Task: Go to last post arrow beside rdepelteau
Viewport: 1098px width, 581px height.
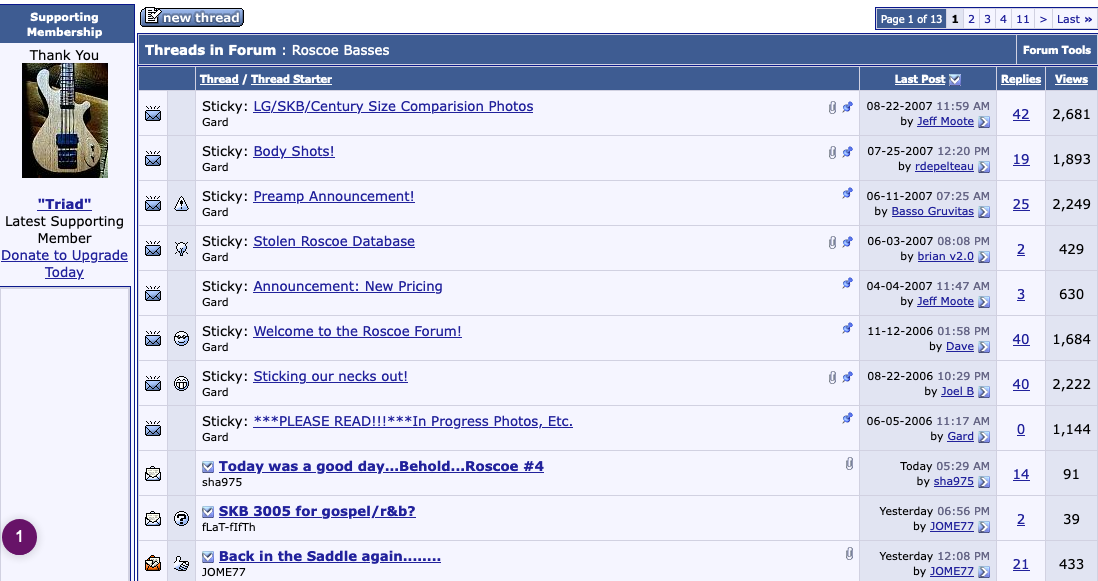Action: (x=984, y=167)
